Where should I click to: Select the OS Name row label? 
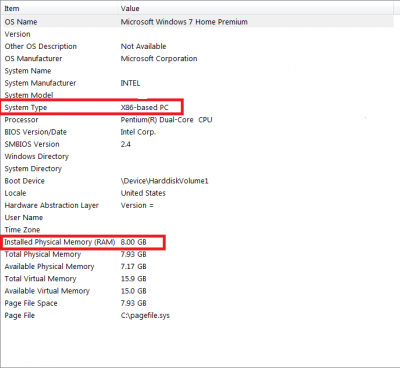click(21, 22)
